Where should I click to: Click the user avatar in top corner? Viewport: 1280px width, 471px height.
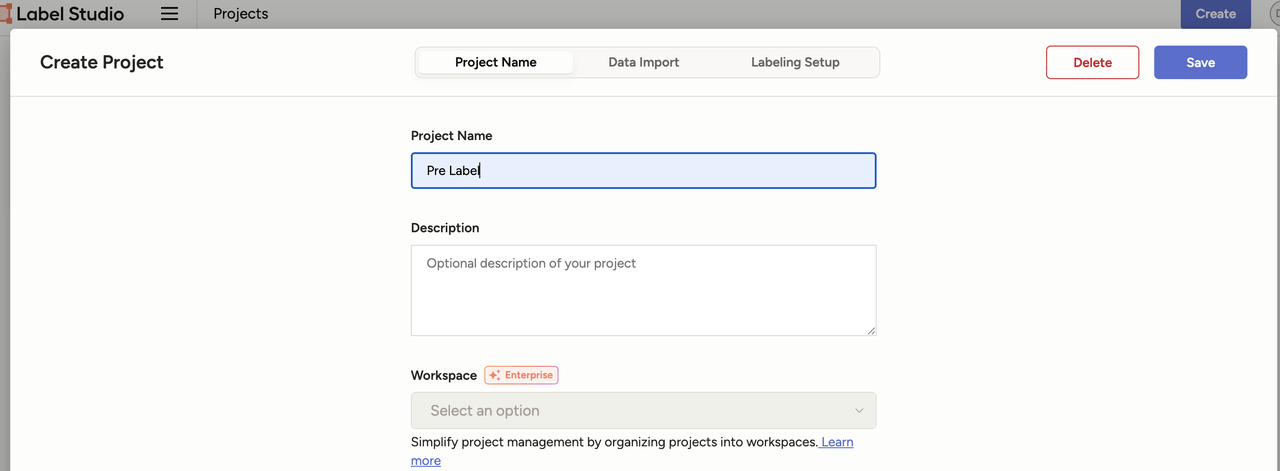1275,14
